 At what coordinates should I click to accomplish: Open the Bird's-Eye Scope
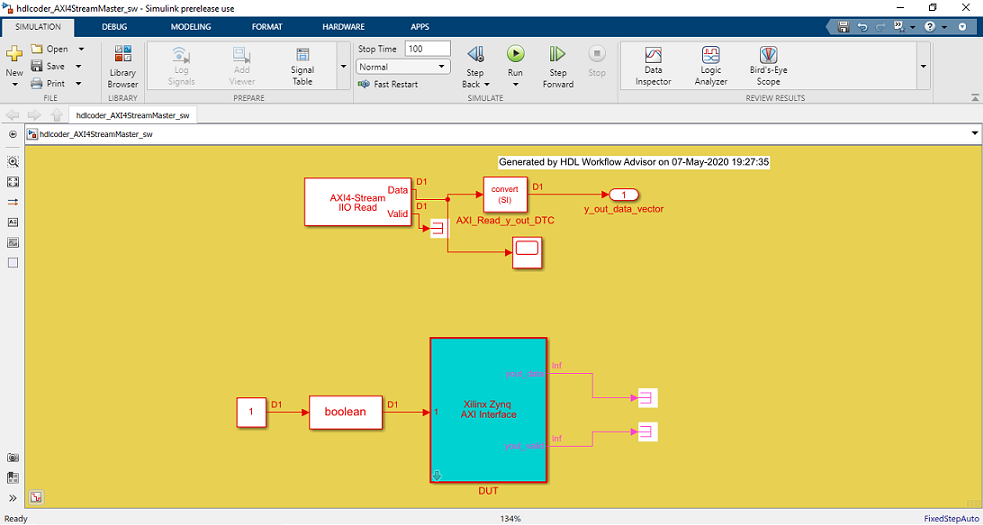pyautogui.click(x=768, y=67)
